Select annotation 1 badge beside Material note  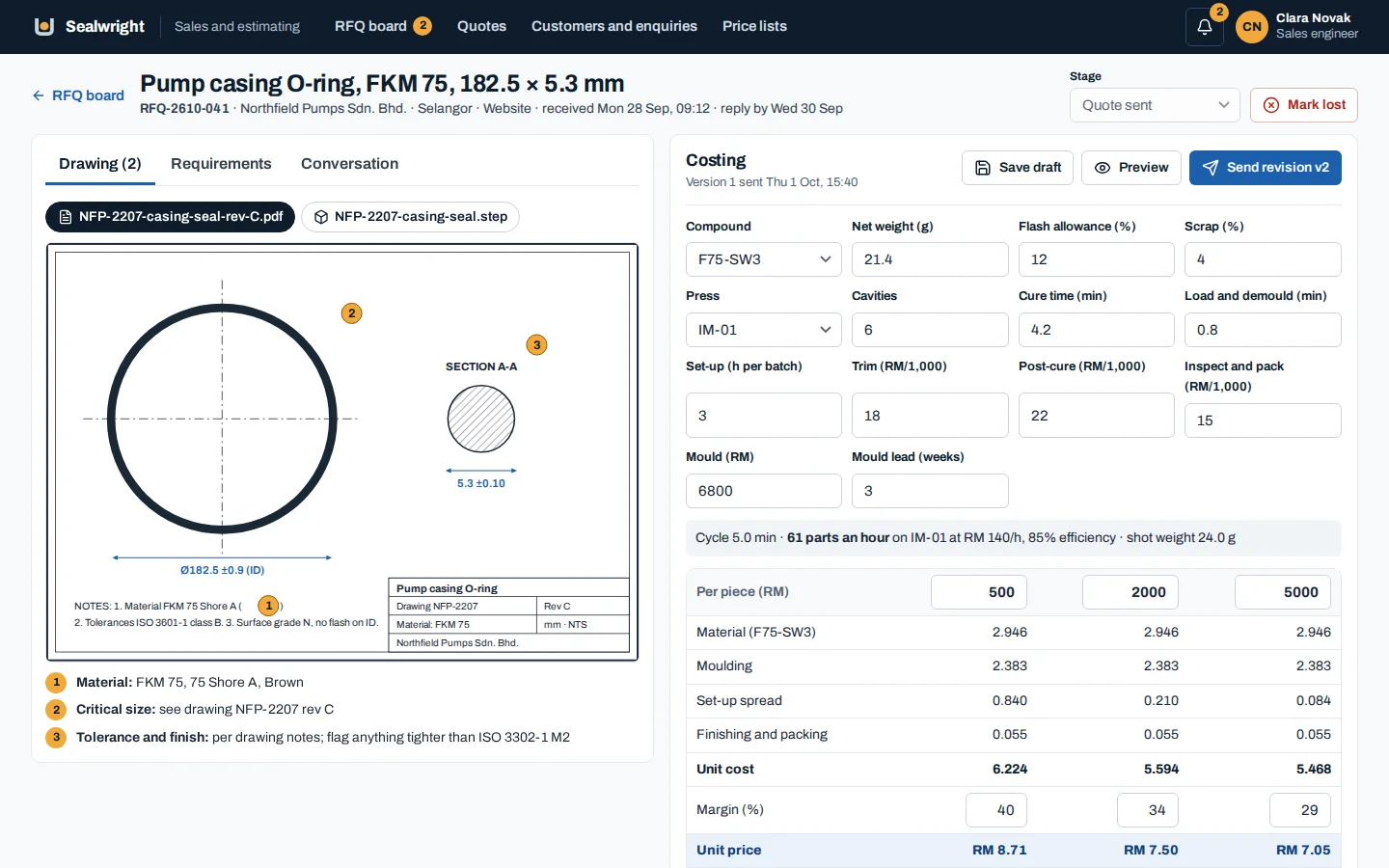click(56, 683)
